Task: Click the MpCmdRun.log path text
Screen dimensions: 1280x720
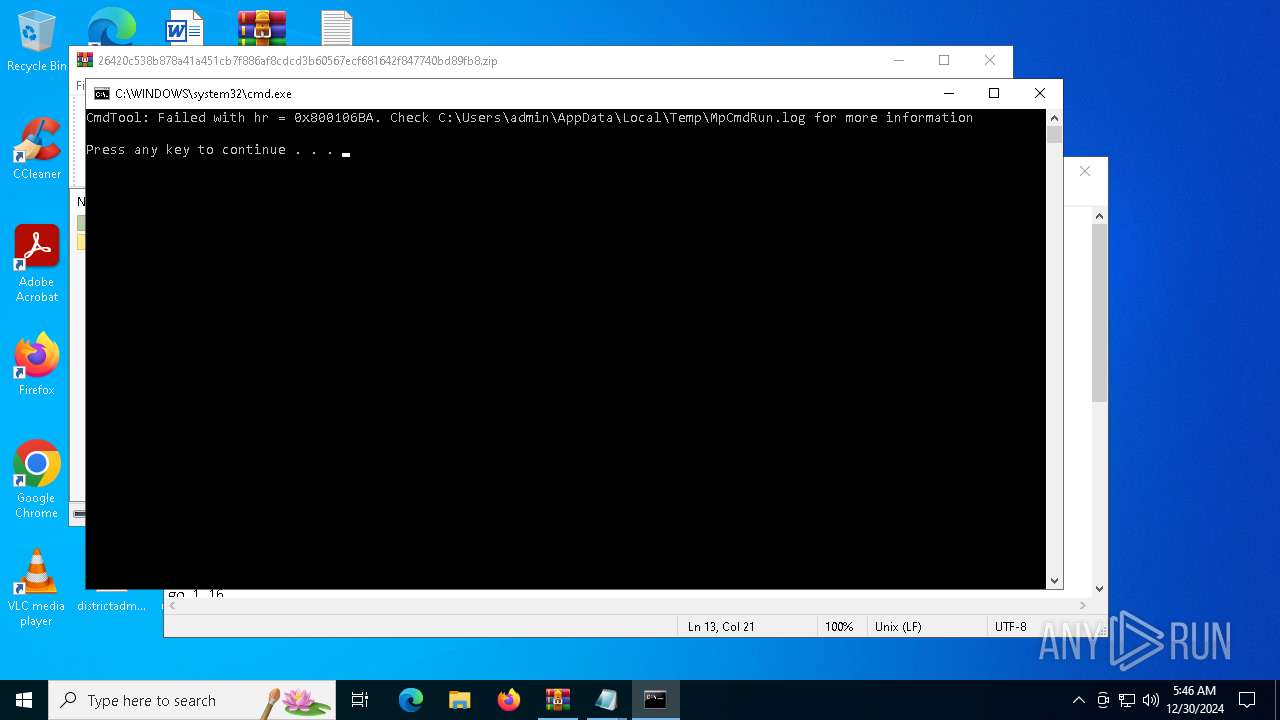Action: coord(622,118)
